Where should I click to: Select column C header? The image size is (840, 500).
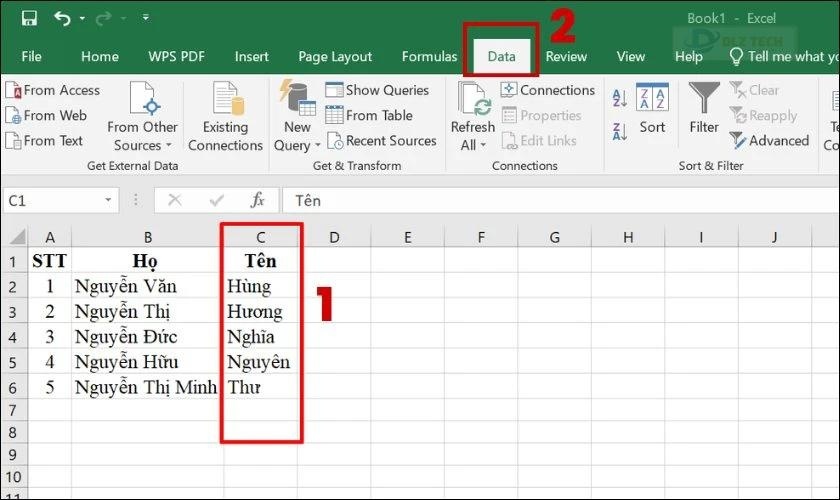260,237
